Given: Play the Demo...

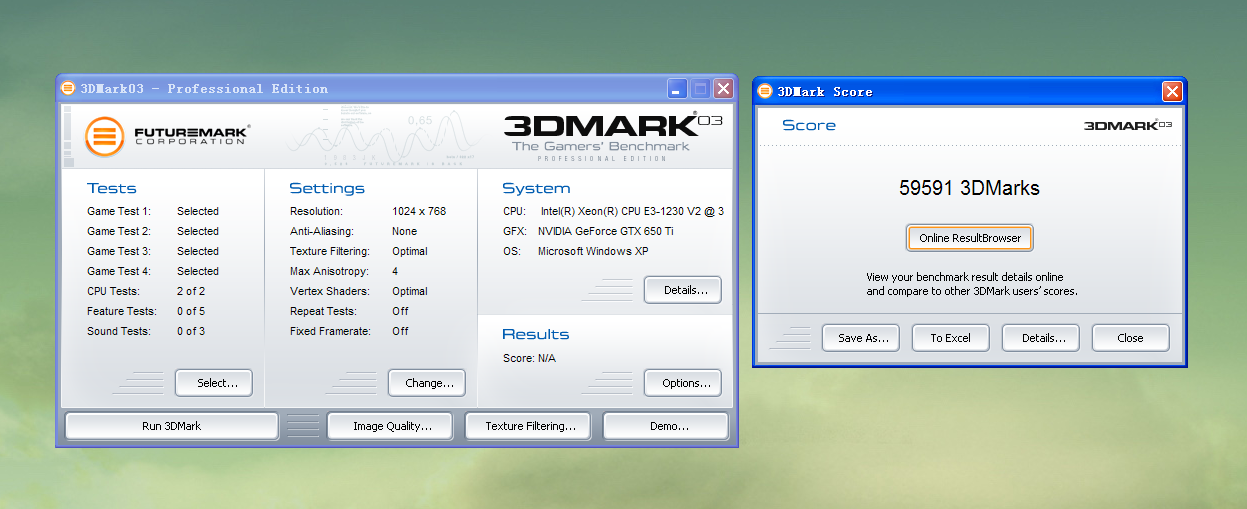Looking at the screenshot, I should coord(667,426).
